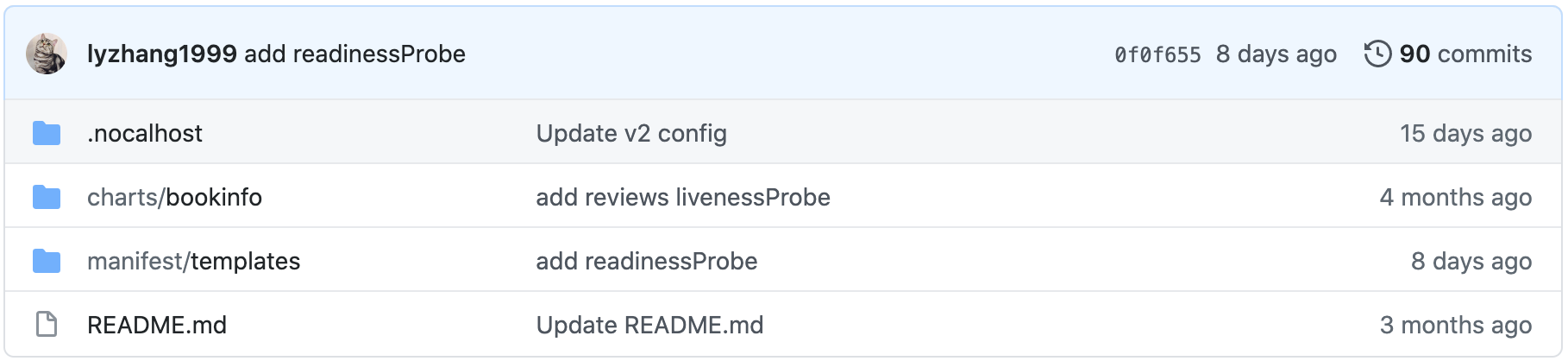The image size is (1568, 361).
Task: View the 90 commits history
Action: tap(1465, 54)
